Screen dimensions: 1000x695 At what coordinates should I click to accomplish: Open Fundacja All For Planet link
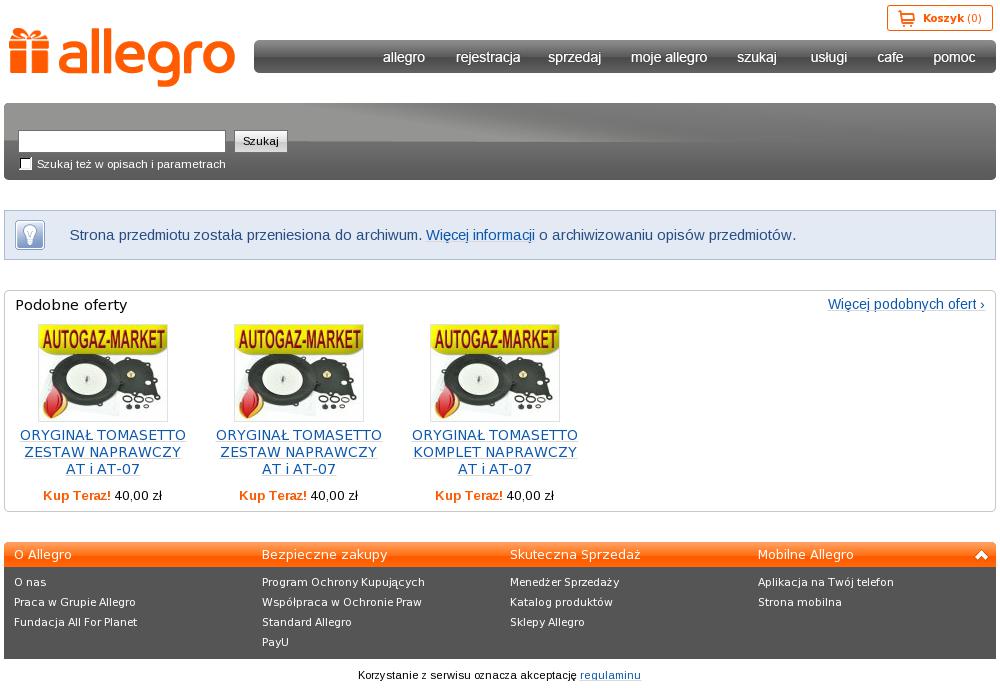pos(75,622)
